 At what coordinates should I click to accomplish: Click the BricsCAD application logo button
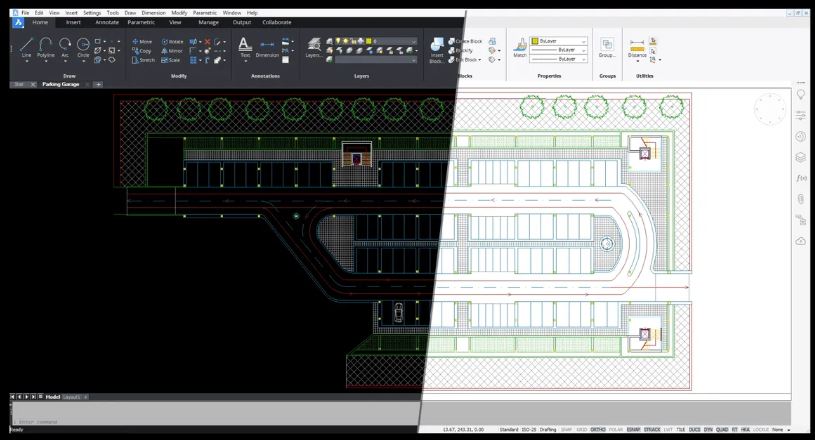click(18, 22)
